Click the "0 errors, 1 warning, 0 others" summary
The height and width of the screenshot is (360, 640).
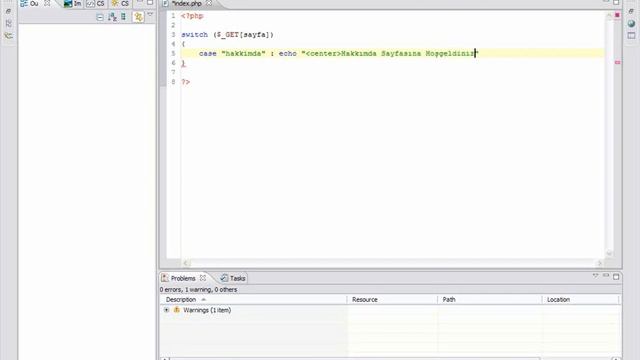[198, 289]
